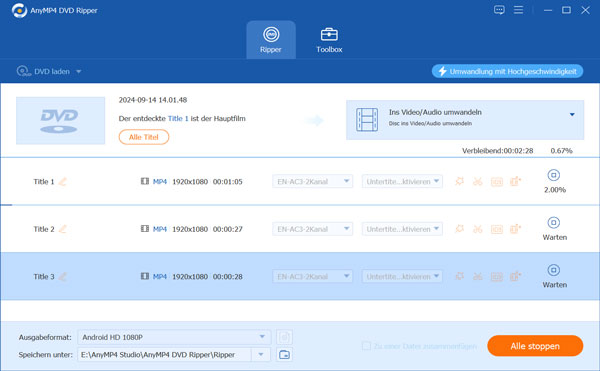Click the DVD laden button
Image resolution: width=600 pixels, height=371 pixels.
pyautogui.click(x=43, y=72)
